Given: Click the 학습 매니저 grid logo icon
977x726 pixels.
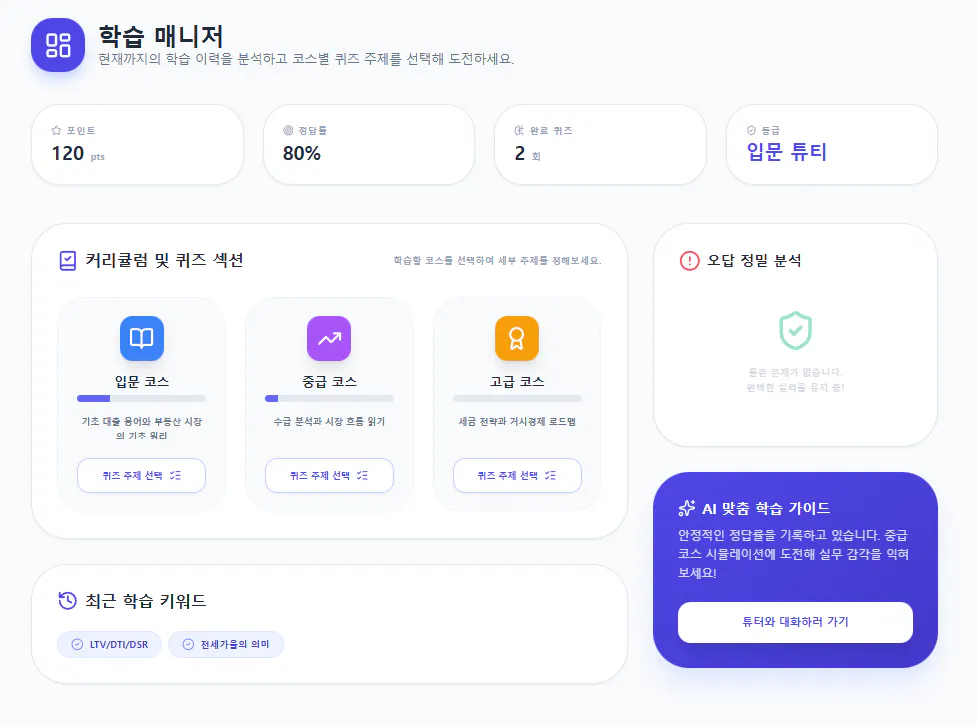Looking at the screenshot, I should tap(57, 44).
